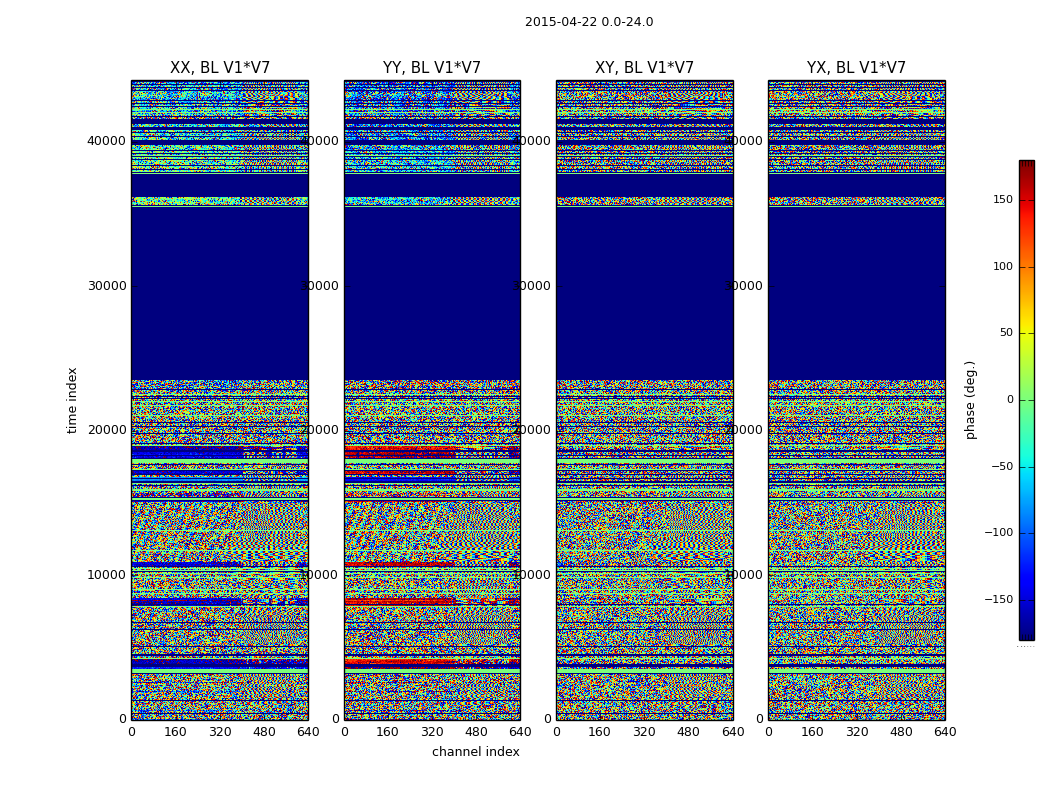The width and height of the screenshot is (1050, 800).
Task: Click the YX polarization phase heatmap
Action: (x=856, y=400)
